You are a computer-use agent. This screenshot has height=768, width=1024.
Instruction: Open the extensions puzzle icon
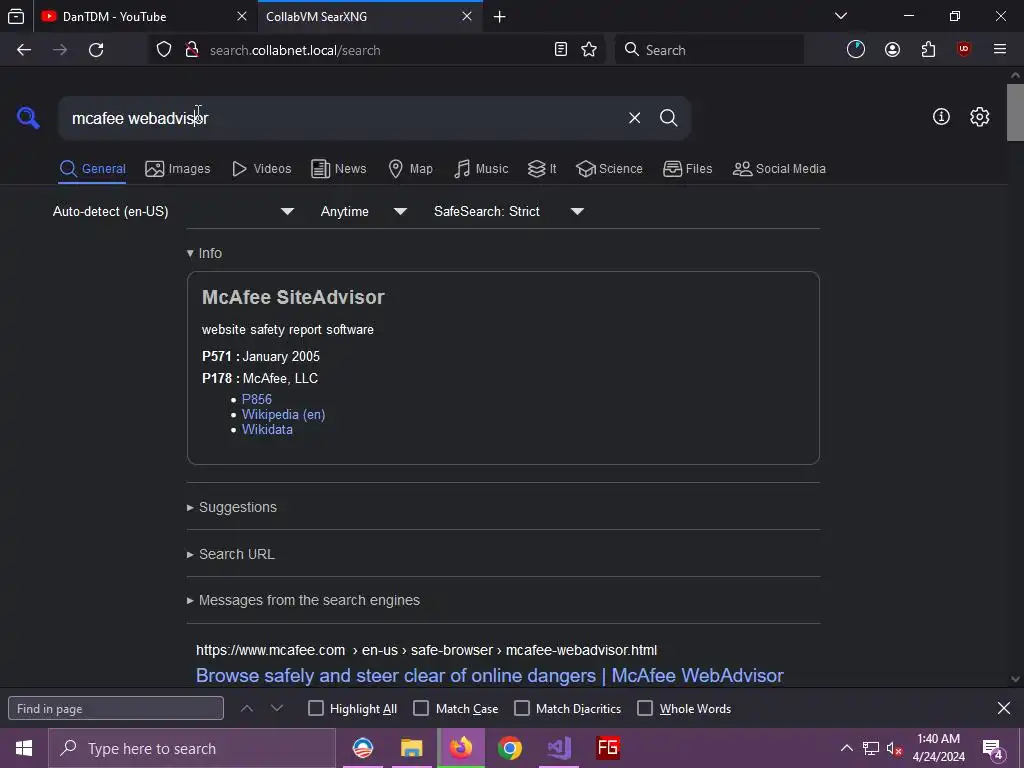tap(928, 50)
